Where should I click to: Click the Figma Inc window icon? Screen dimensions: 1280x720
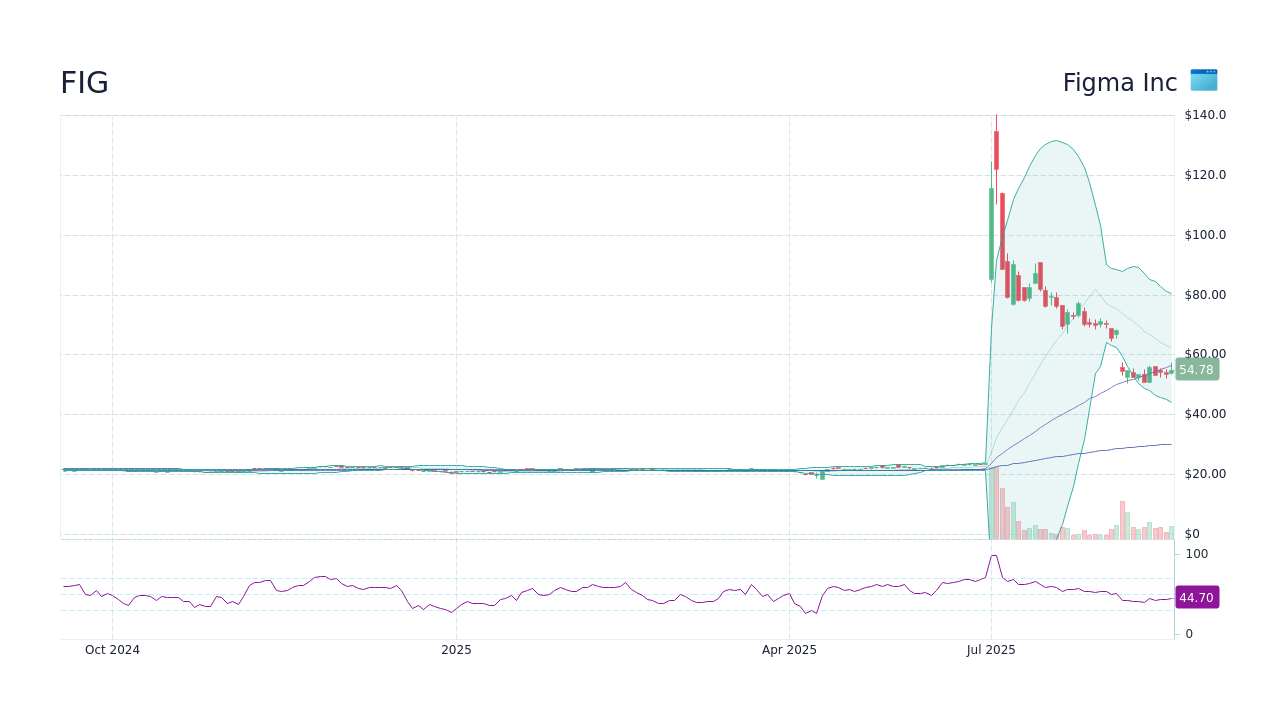[1203, 81]
